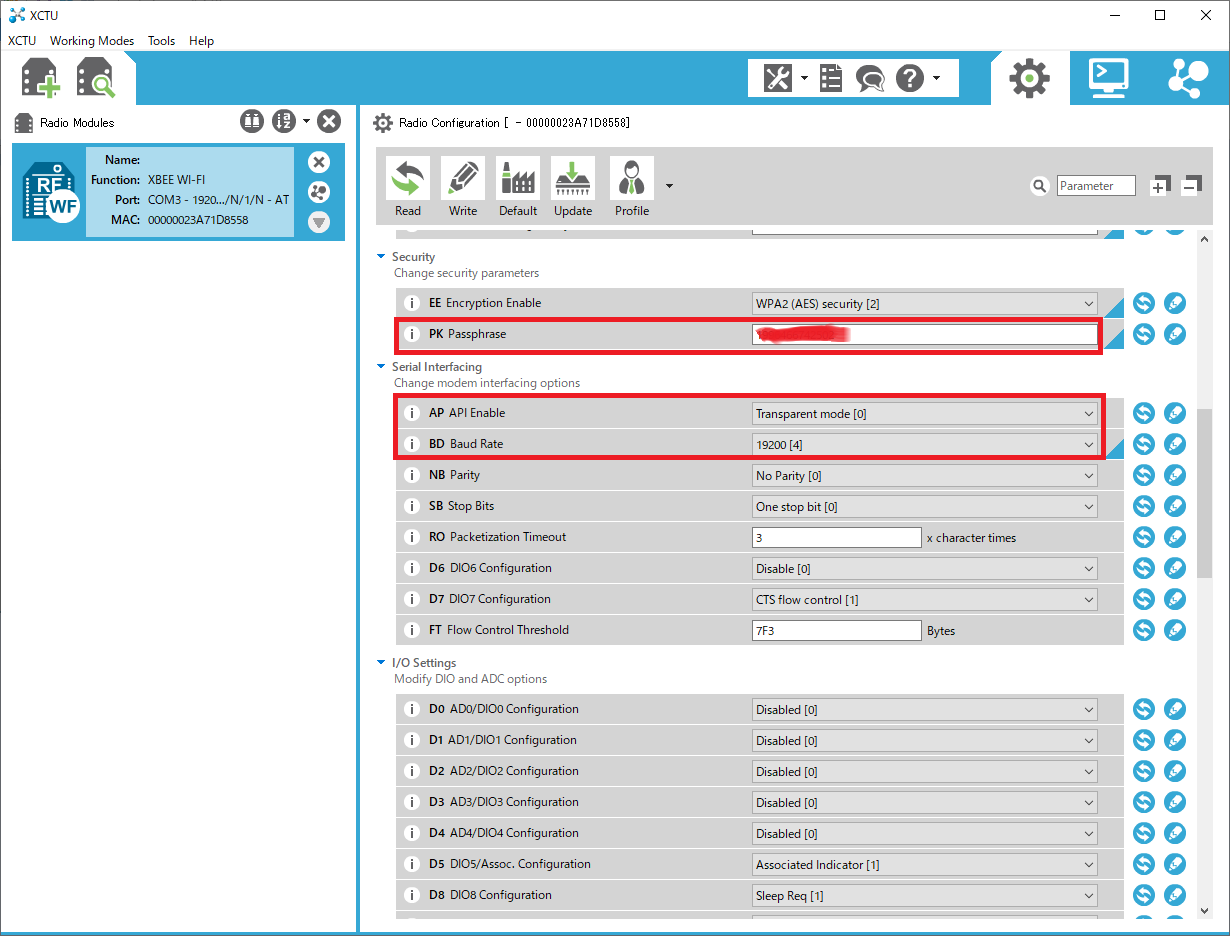Open the Frames Generator list icon

tap(831, 78)
